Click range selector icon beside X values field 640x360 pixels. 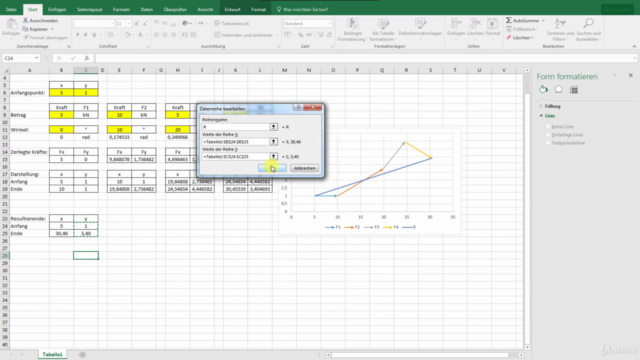273,142
